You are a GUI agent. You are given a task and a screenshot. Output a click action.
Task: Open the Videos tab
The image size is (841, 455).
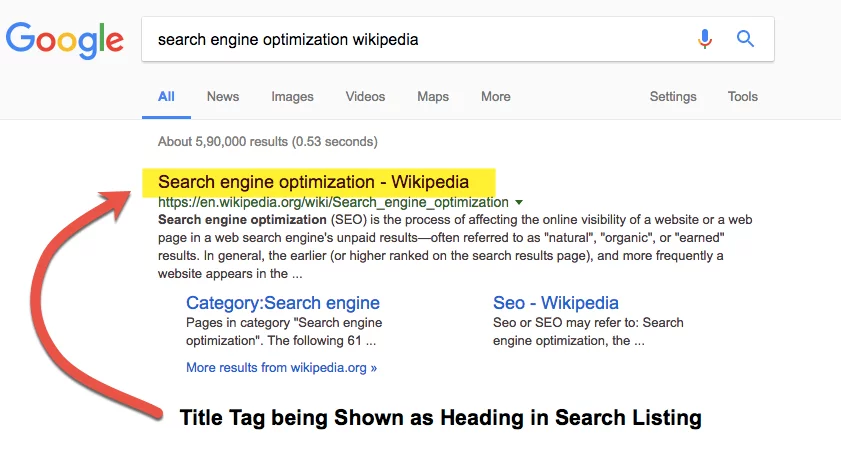[x=365, y=97]
